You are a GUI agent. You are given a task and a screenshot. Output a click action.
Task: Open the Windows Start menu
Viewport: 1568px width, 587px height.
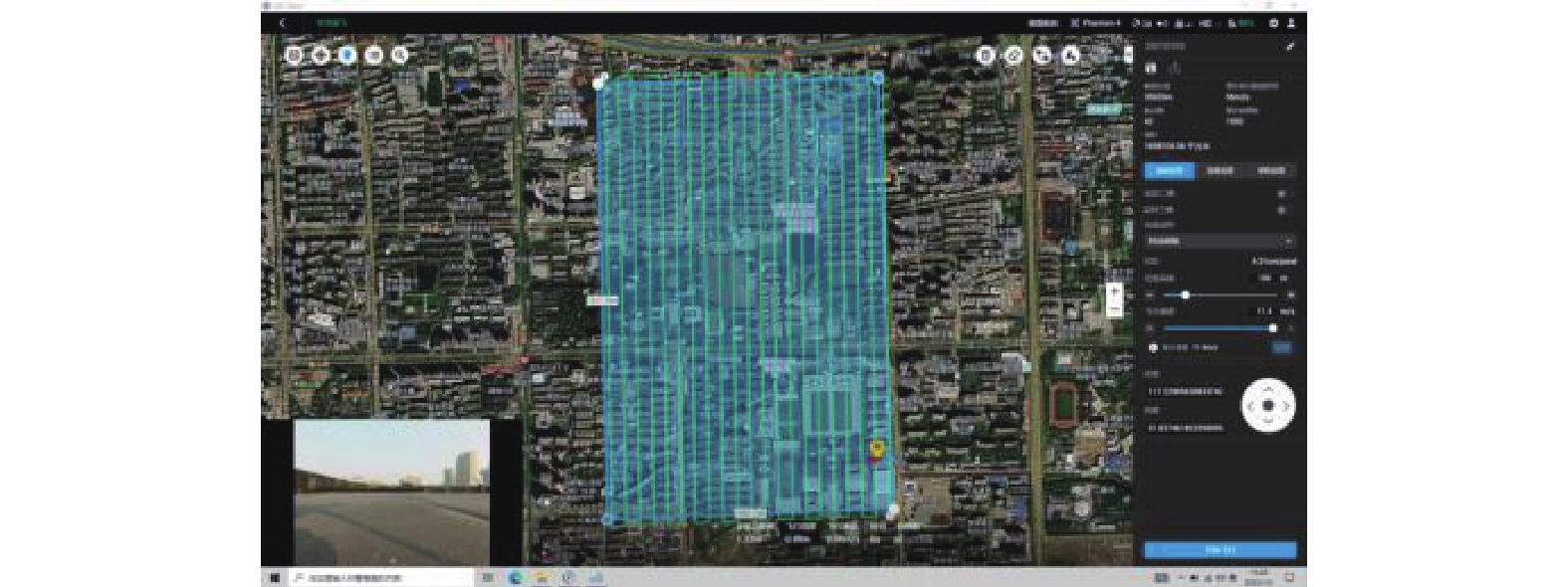(x=275, y=577)
